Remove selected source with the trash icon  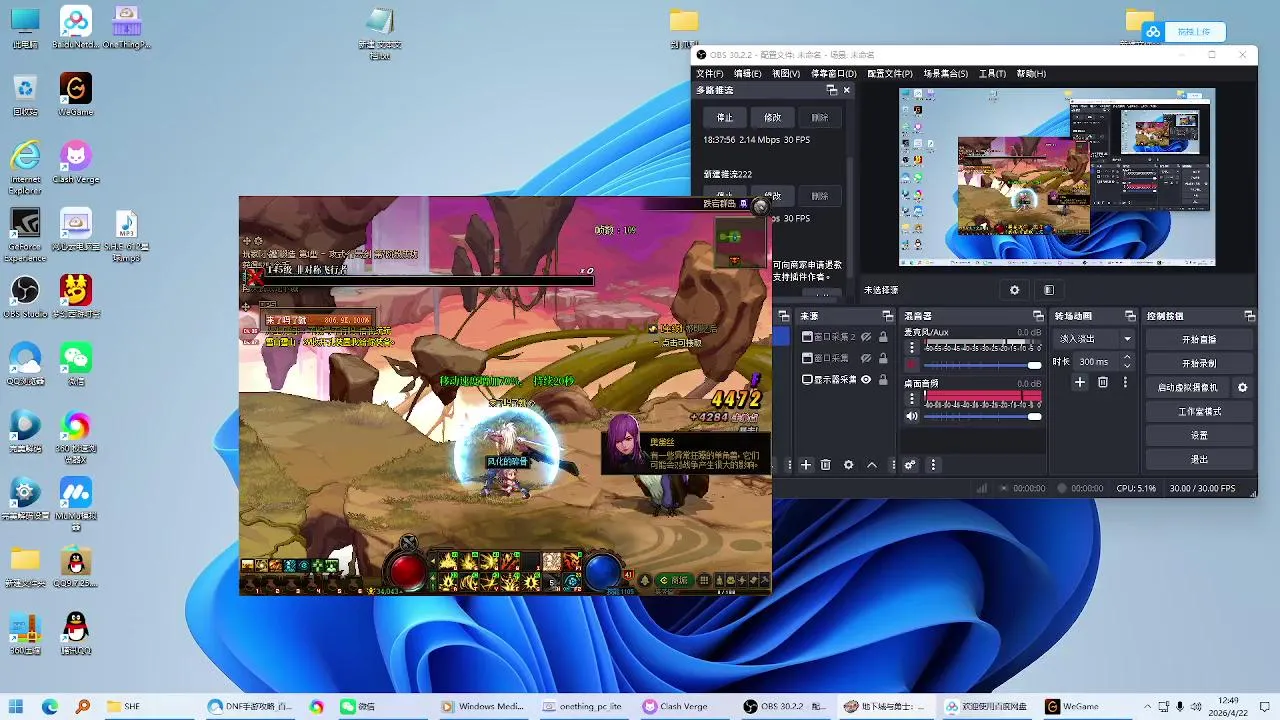tap(826, 465)
